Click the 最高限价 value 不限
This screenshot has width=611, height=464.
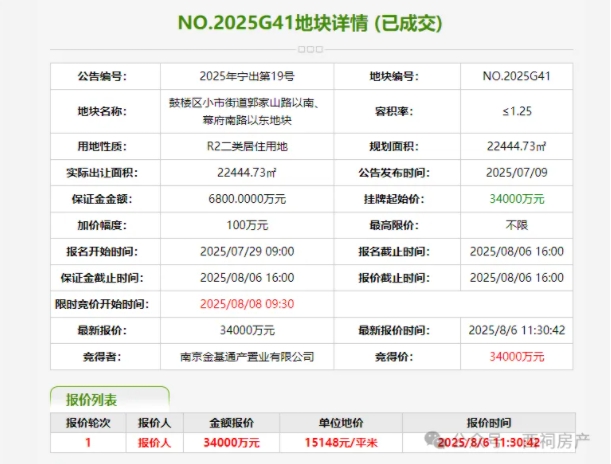point(517,224)
